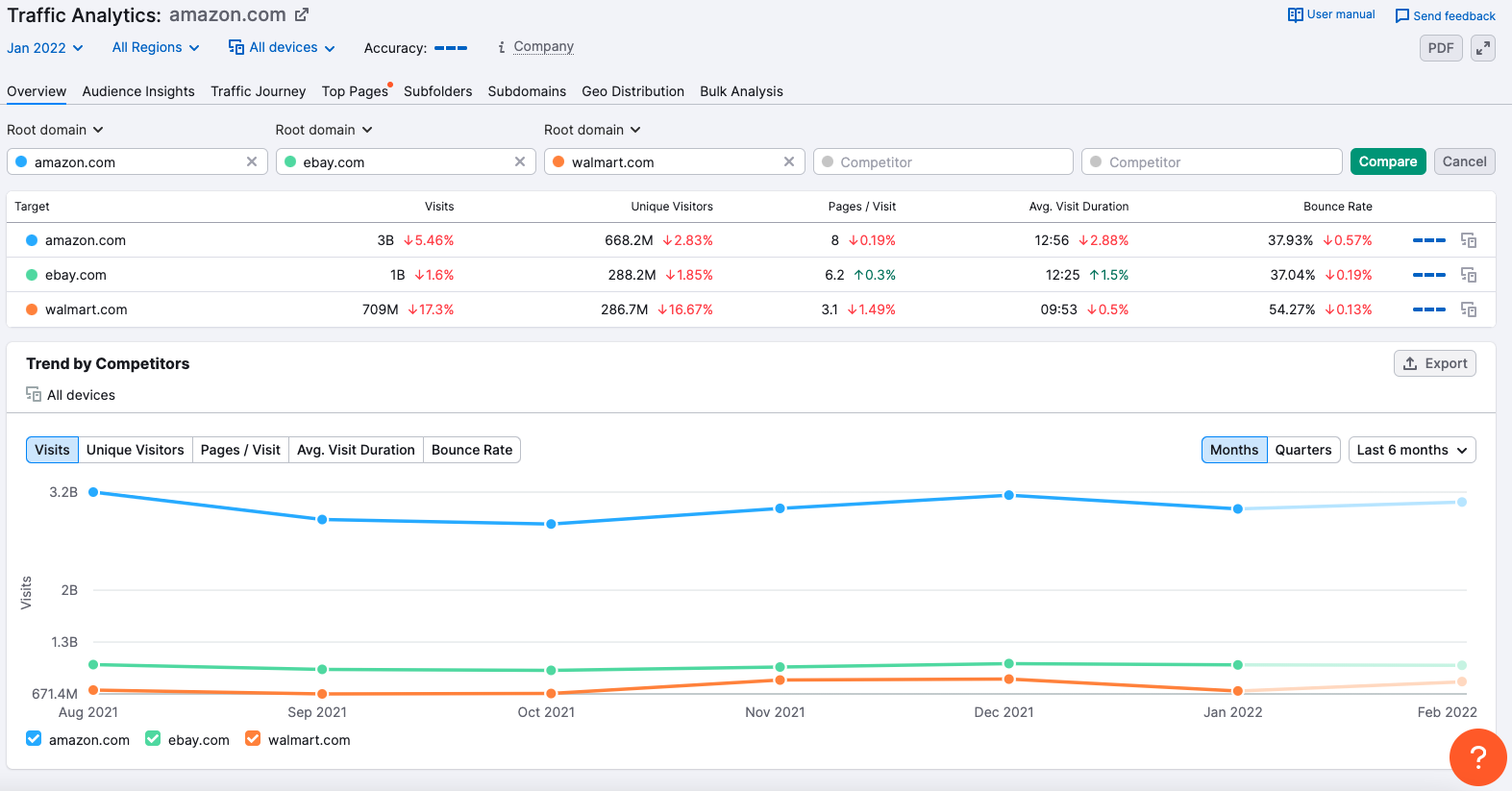The width and height of the screenshot is (1512, 791).
Task: Click the Send feedback link text
Action: pyautogui.click(x=1454, y=16)
